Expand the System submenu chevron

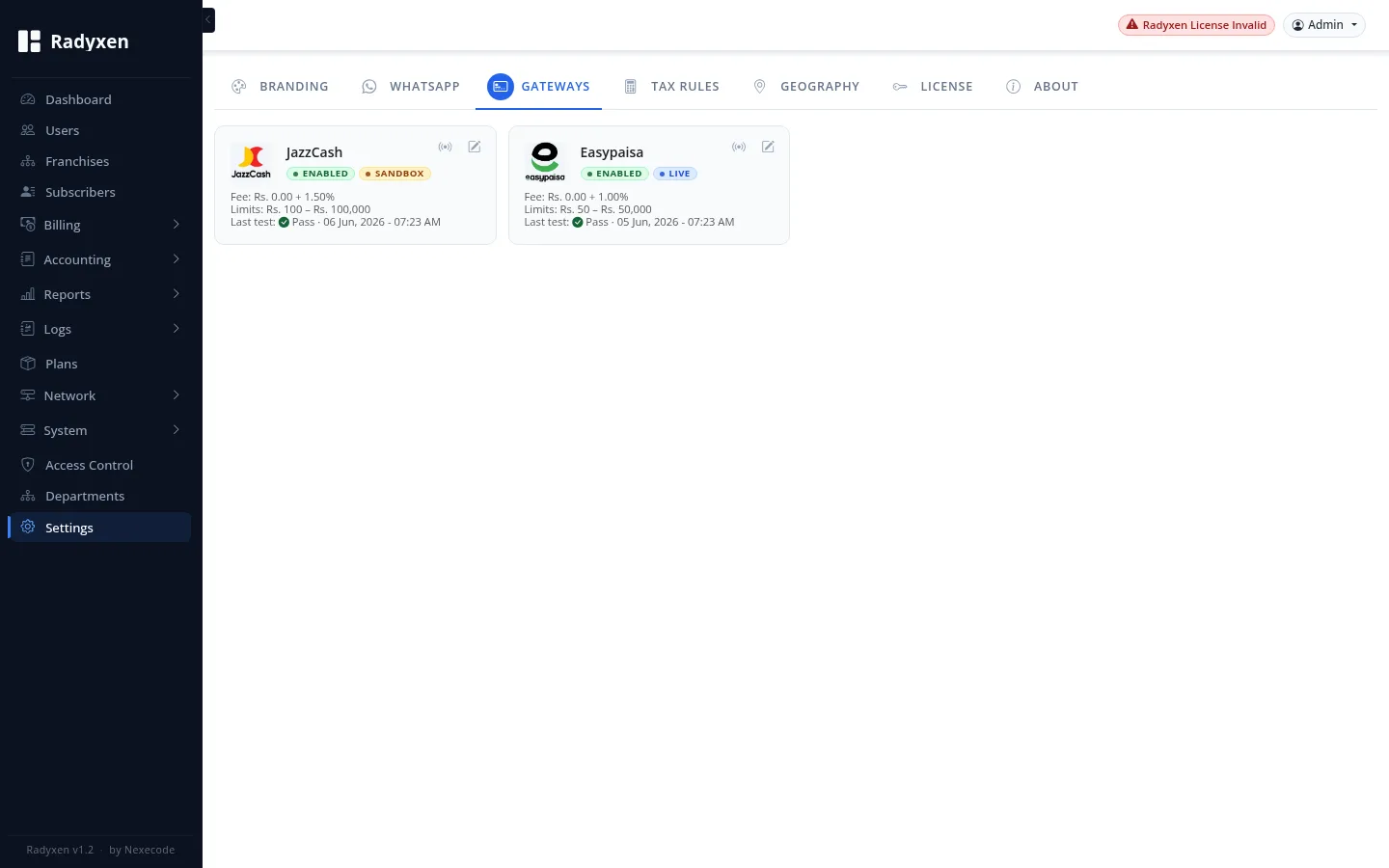(x=176, y=429)
